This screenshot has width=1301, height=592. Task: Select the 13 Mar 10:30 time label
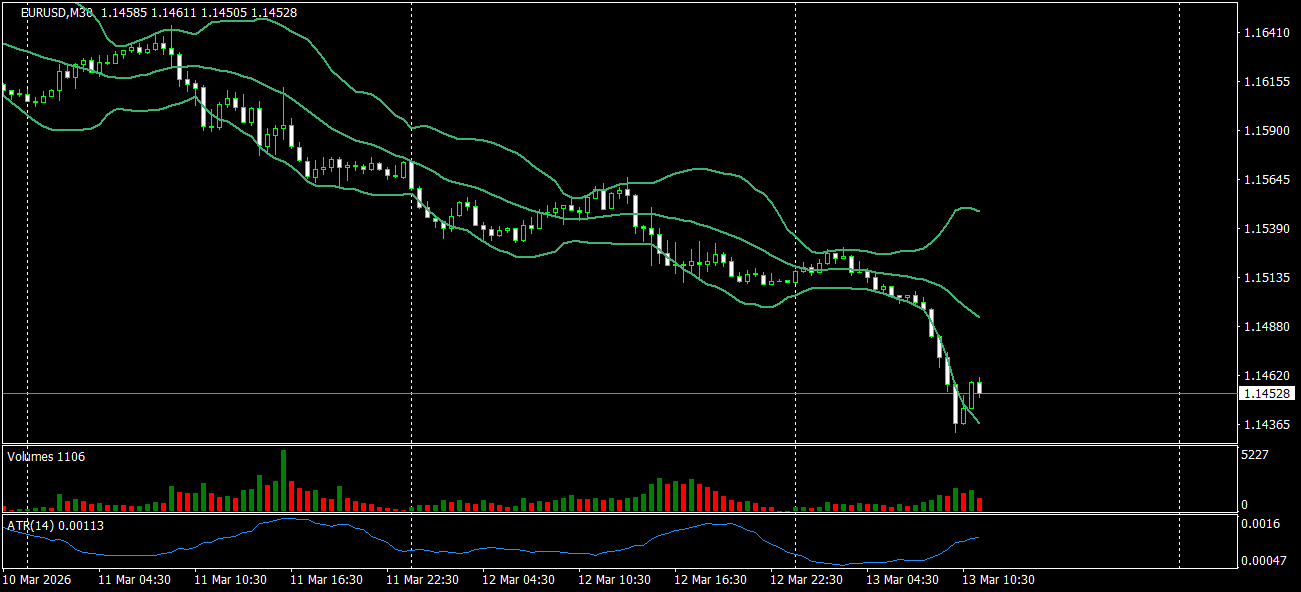(x=998, y=580)
